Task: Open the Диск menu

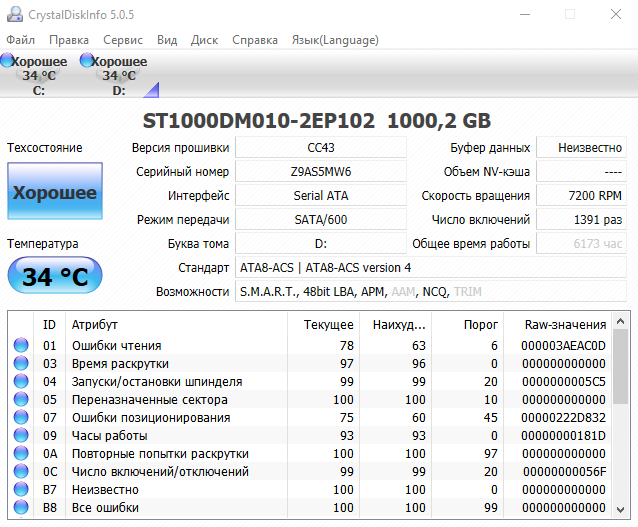Action: (204, 40)
